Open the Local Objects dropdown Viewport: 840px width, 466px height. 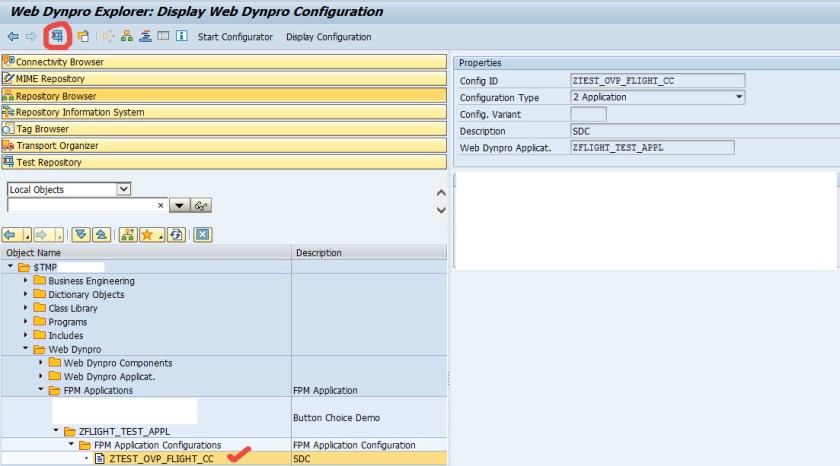(123, 189)
